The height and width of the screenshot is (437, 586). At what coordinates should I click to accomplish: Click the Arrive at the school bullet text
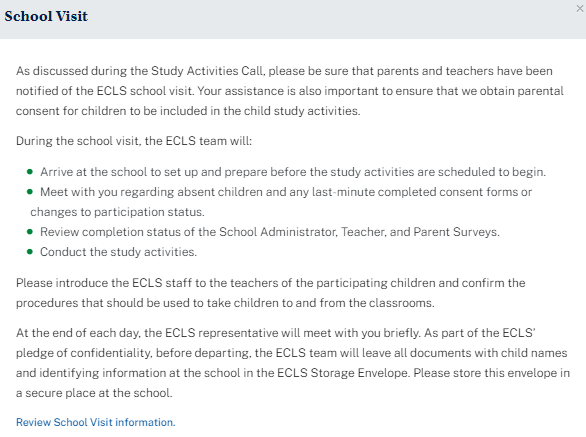(x=293, y=172)
